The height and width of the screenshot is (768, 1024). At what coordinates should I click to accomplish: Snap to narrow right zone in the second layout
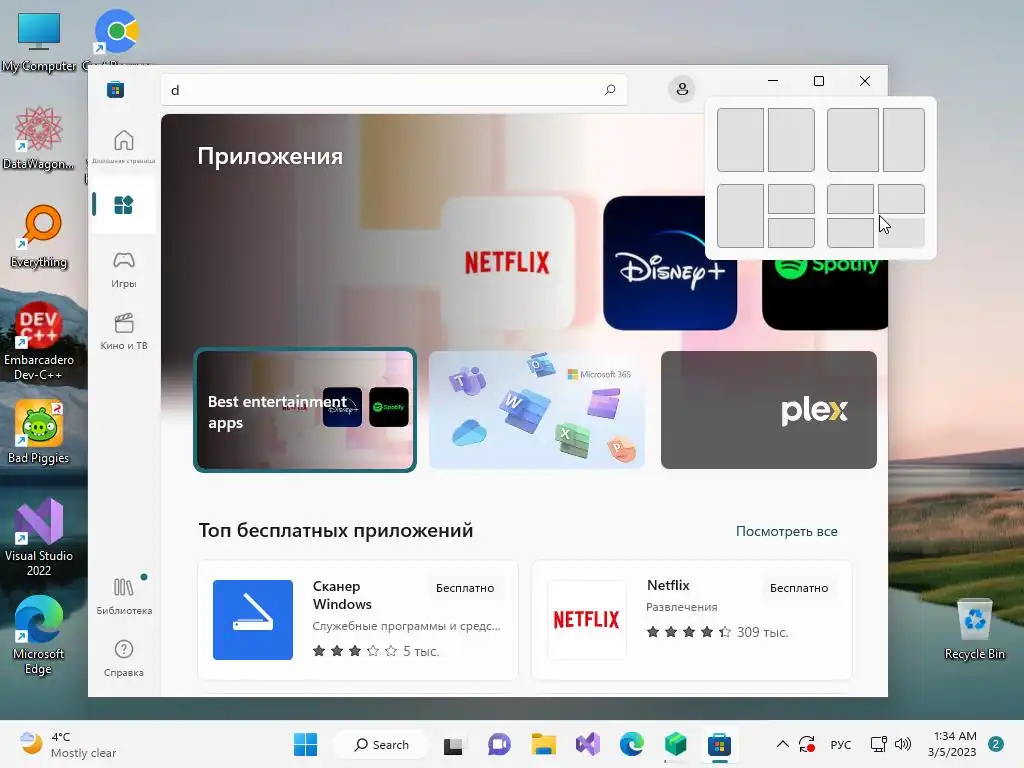pos(904,140)
